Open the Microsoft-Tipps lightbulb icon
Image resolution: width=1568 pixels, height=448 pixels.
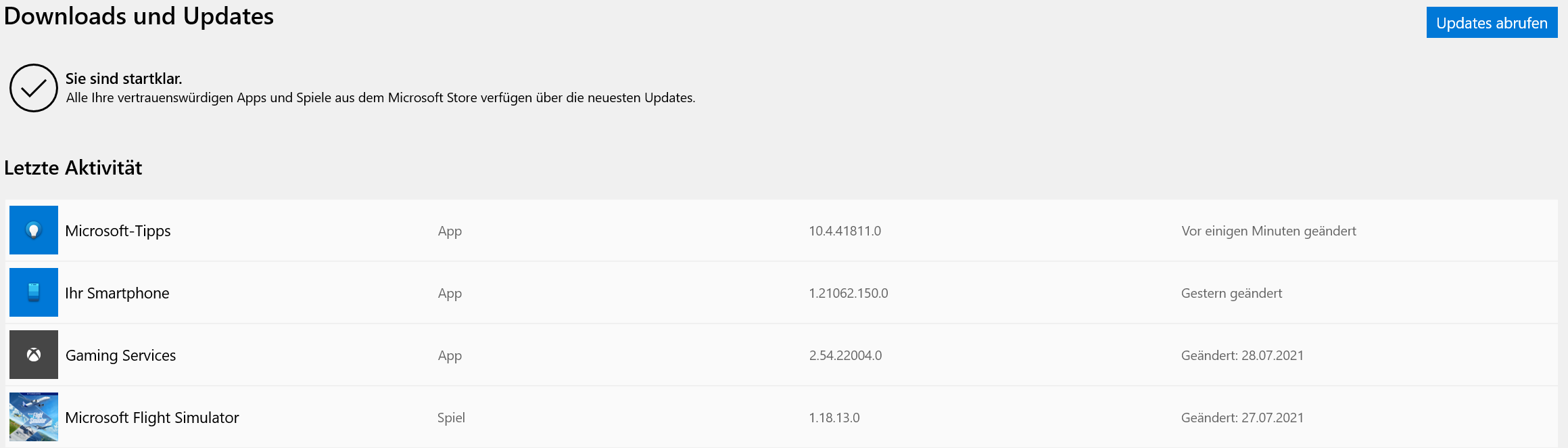point(34,230)
